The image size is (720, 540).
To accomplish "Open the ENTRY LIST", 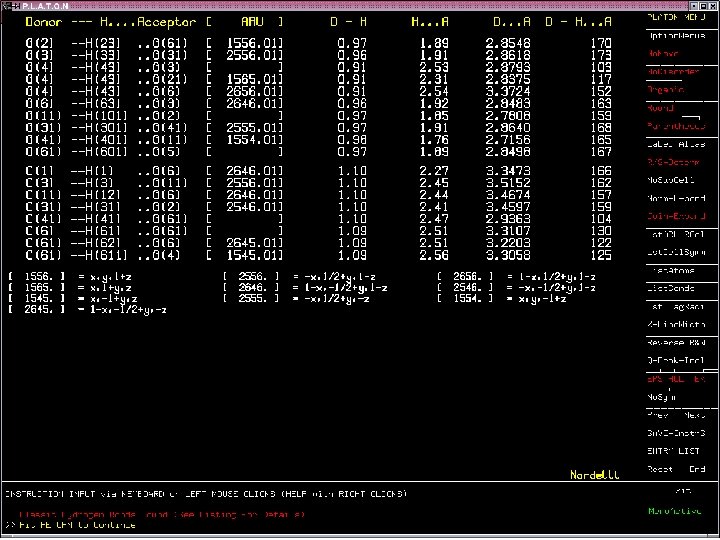I will 673,451.
